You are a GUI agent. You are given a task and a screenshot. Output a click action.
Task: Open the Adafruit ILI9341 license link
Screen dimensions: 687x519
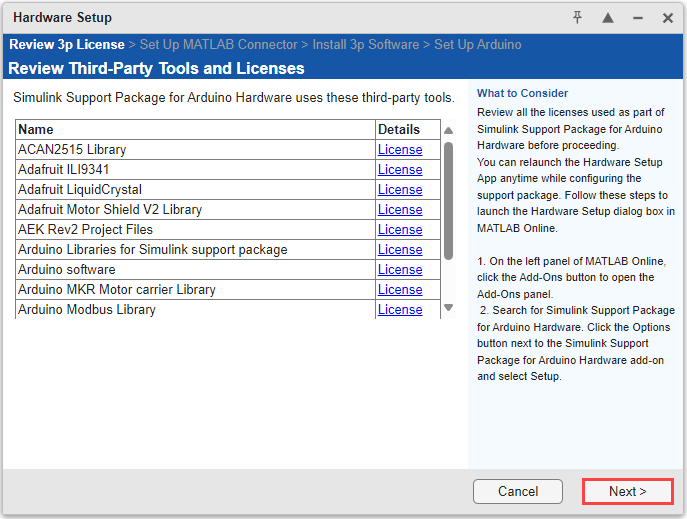tap(400, 170)
